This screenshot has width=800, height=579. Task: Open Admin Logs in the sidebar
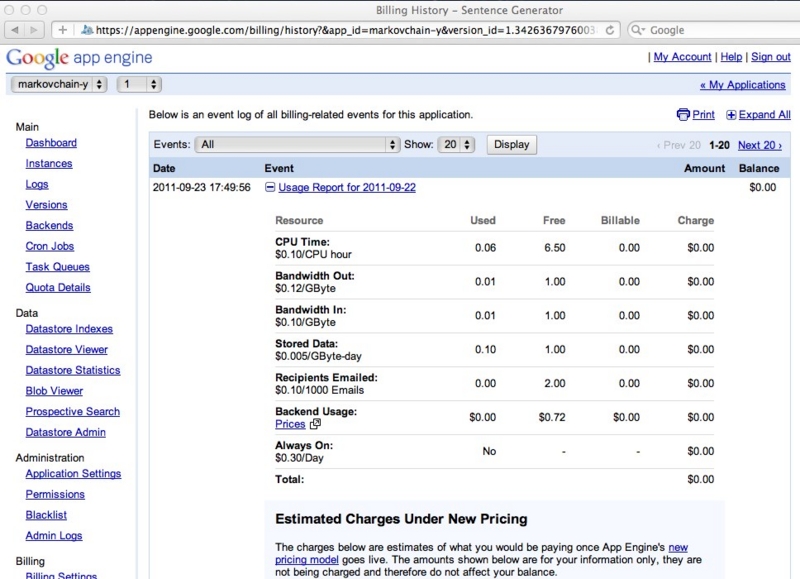pyautogui.click(x=54, y=536)
